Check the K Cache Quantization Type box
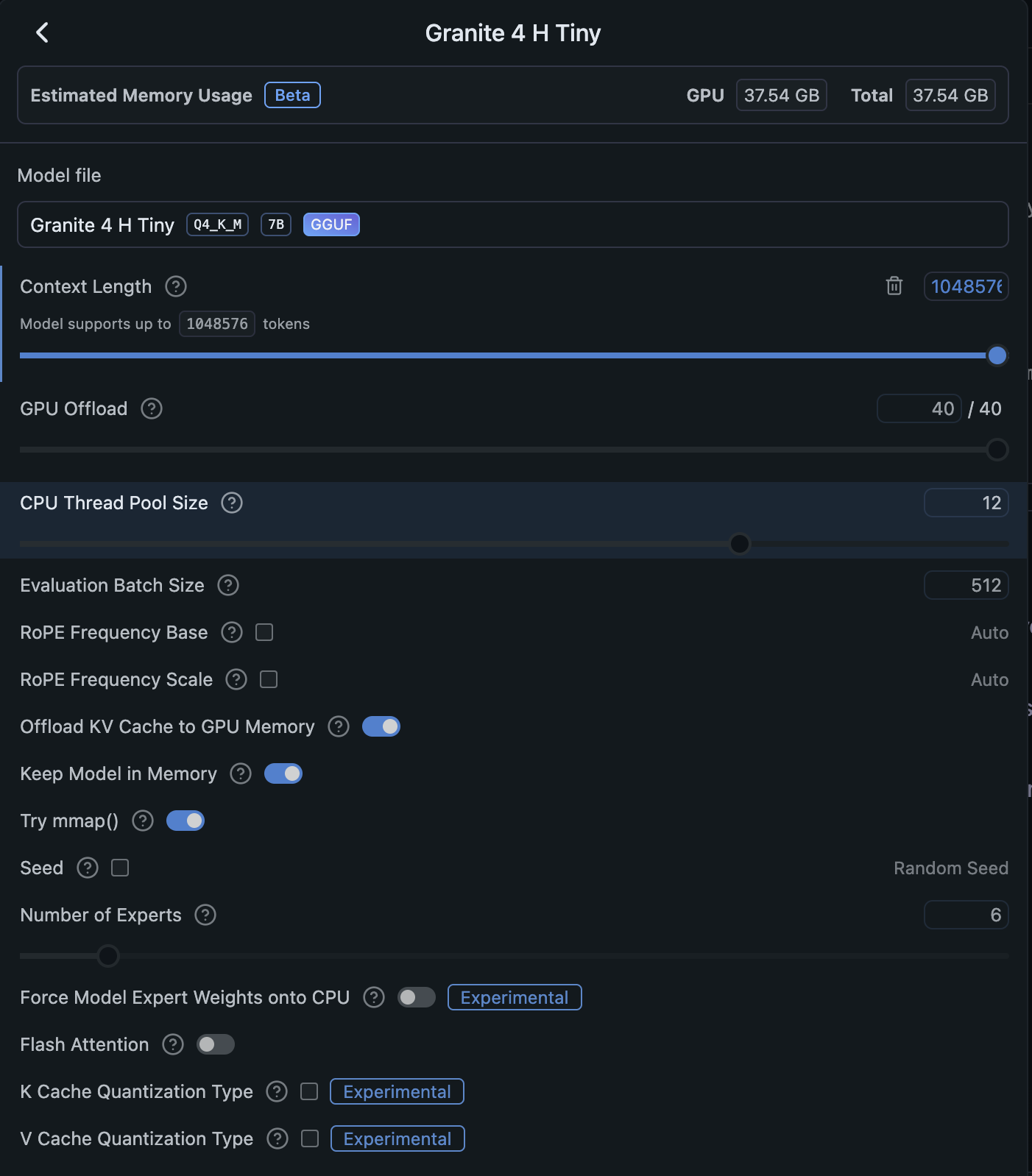 pos(309,1091)
